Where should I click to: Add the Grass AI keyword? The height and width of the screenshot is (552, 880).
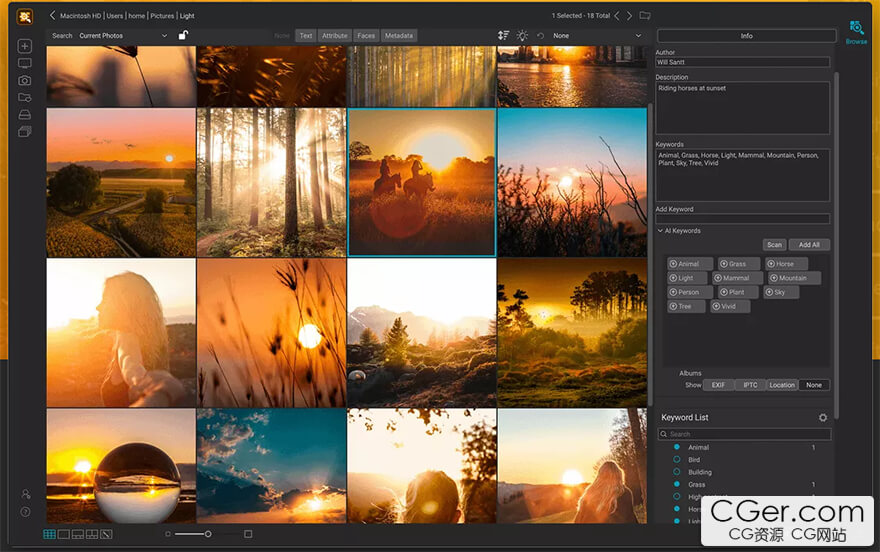[x=739, y=264]
